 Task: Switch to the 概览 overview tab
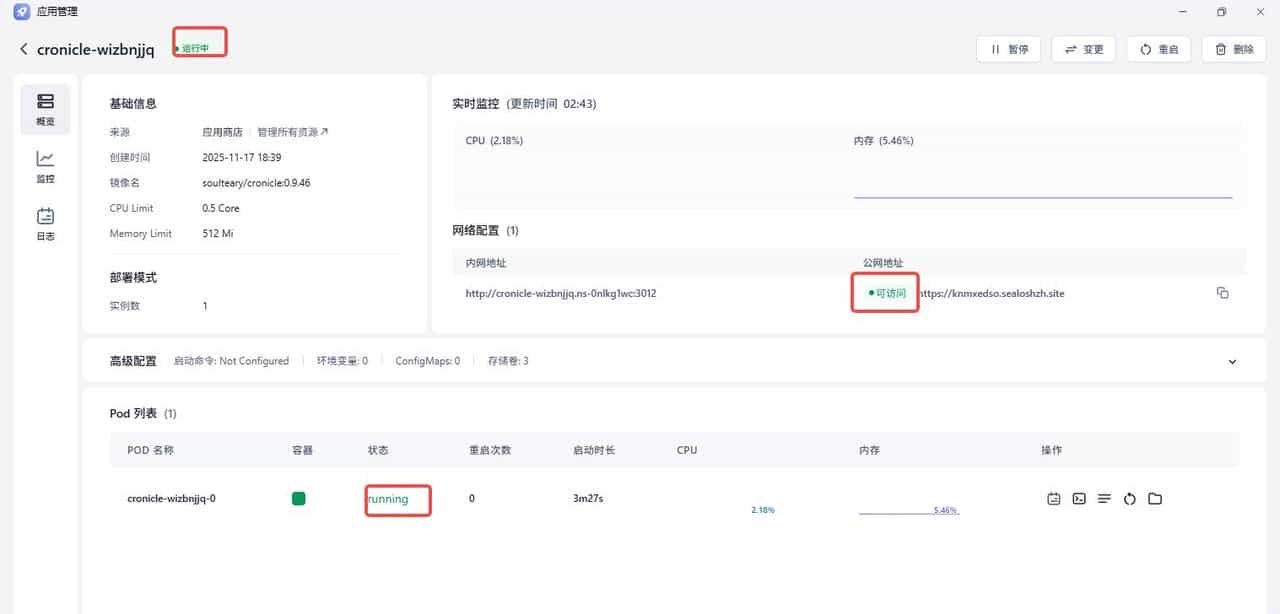[44, 108]
